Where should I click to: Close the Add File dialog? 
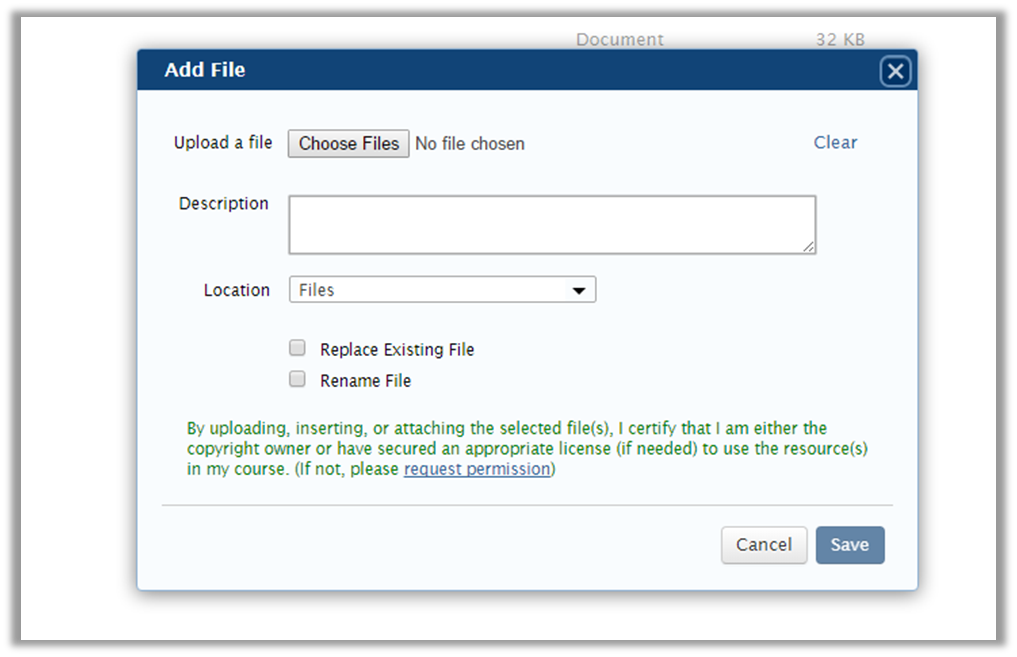click(895, 71)
